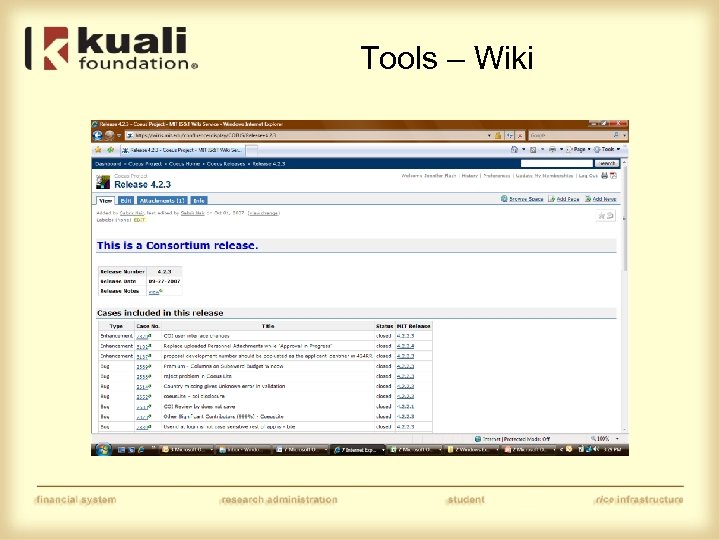
Task: Click Coeus Project in the breadcrumb
Action: [x=145, y=164]
